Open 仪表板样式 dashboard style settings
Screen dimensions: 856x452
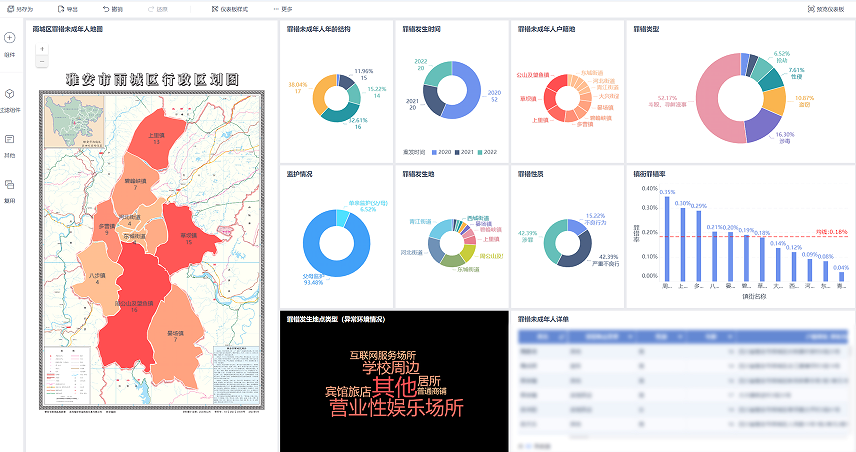click(230, 9)
